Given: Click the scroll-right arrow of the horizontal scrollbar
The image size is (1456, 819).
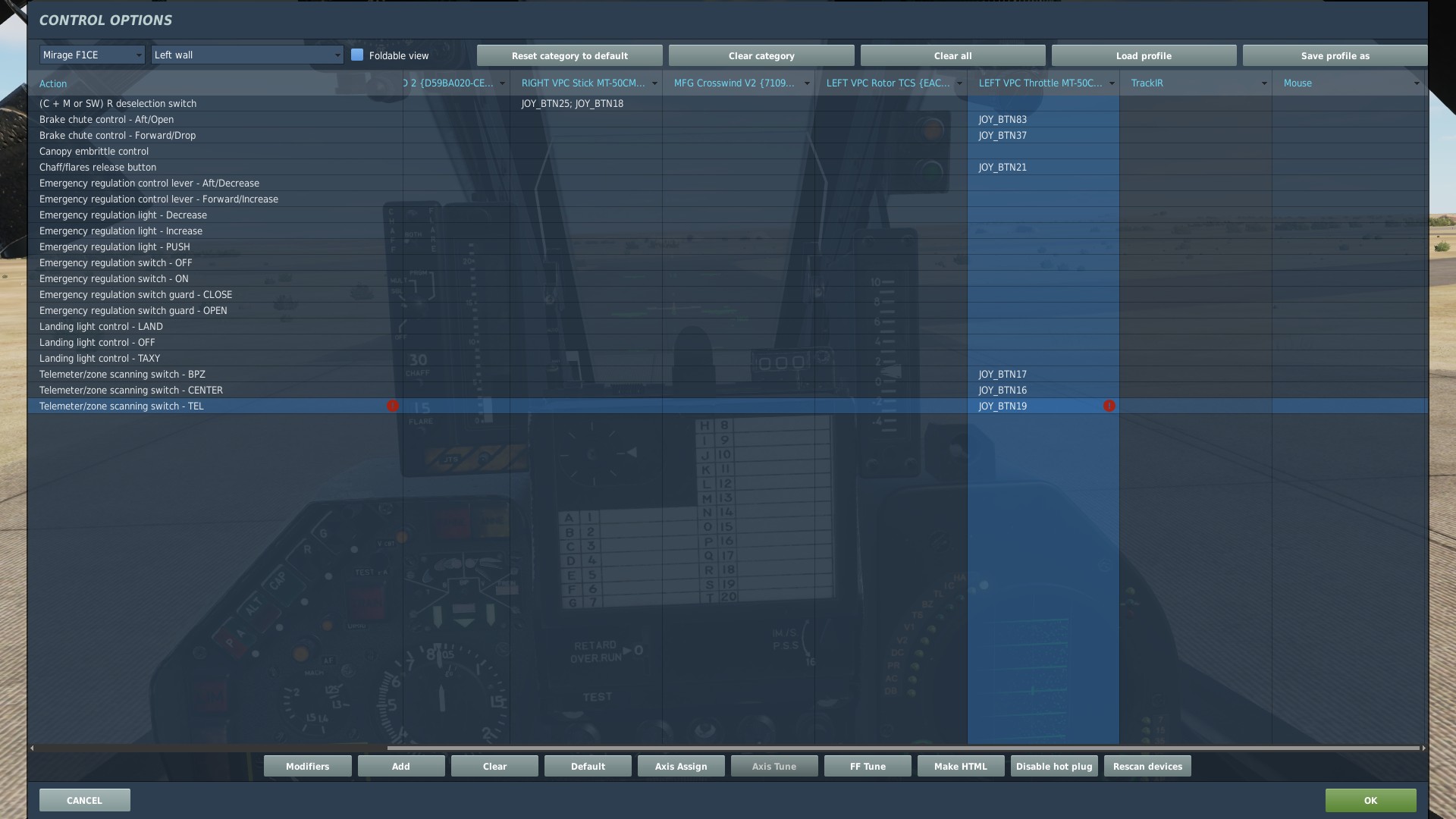Looking at the screenshot, I should pos(1423,748).
